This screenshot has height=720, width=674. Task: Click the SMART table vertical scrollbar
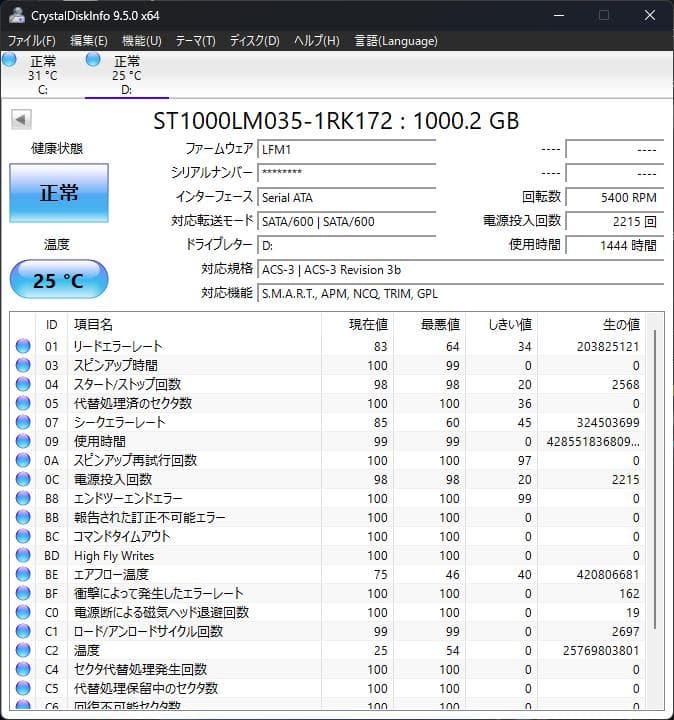coord(655,480)
